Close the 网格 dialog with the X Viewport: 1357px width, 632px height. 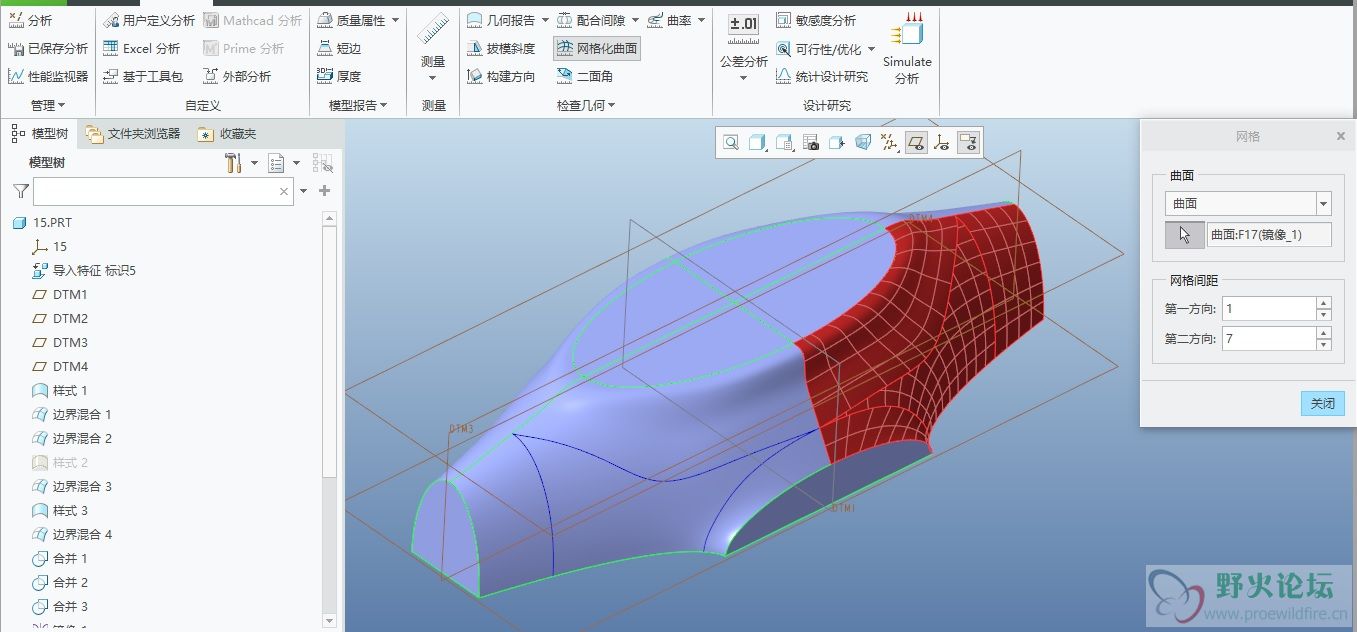coord(1341,136)
